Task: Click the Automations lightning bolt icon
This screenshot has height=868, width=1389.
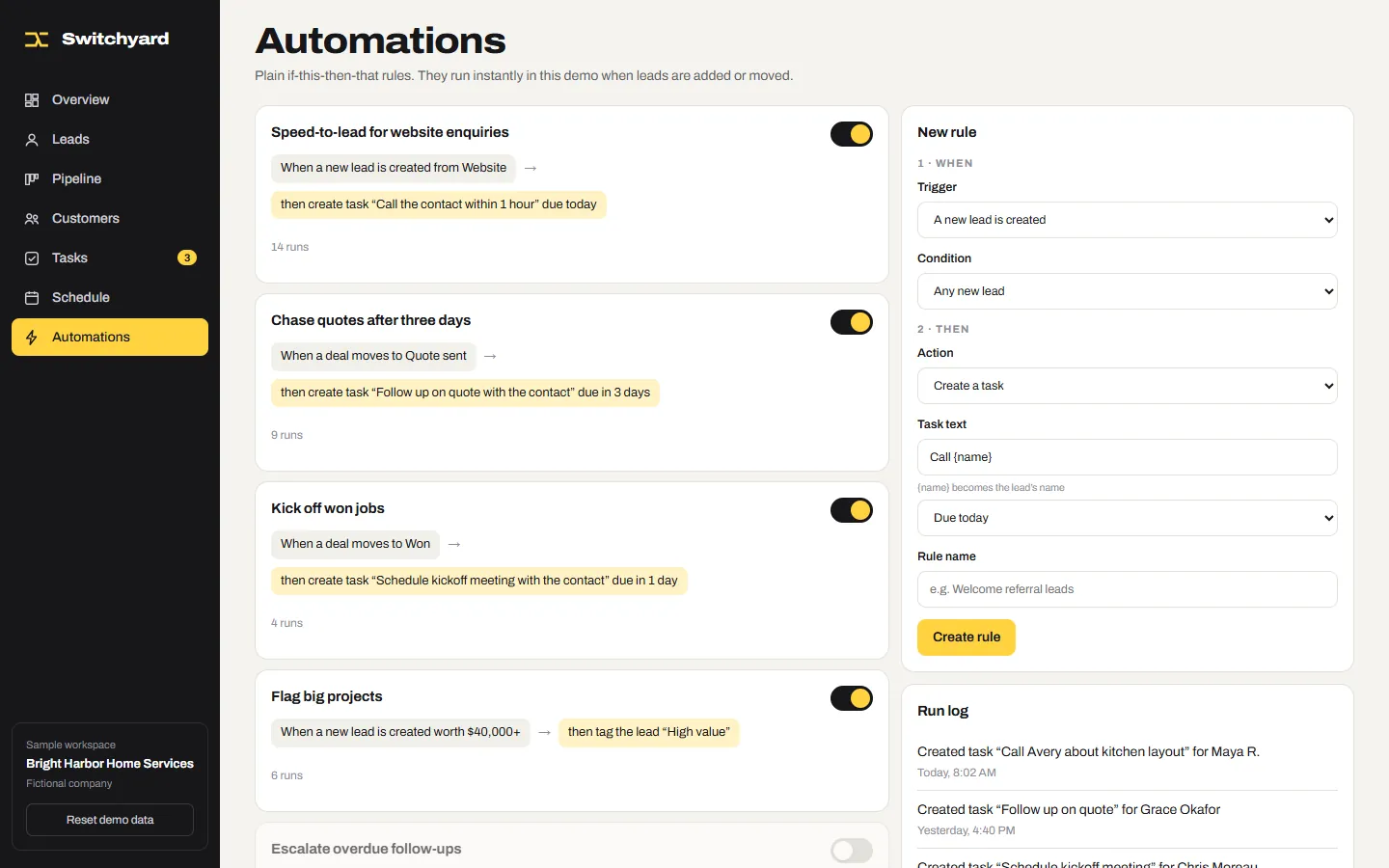Action: click(x=32, y=338)
